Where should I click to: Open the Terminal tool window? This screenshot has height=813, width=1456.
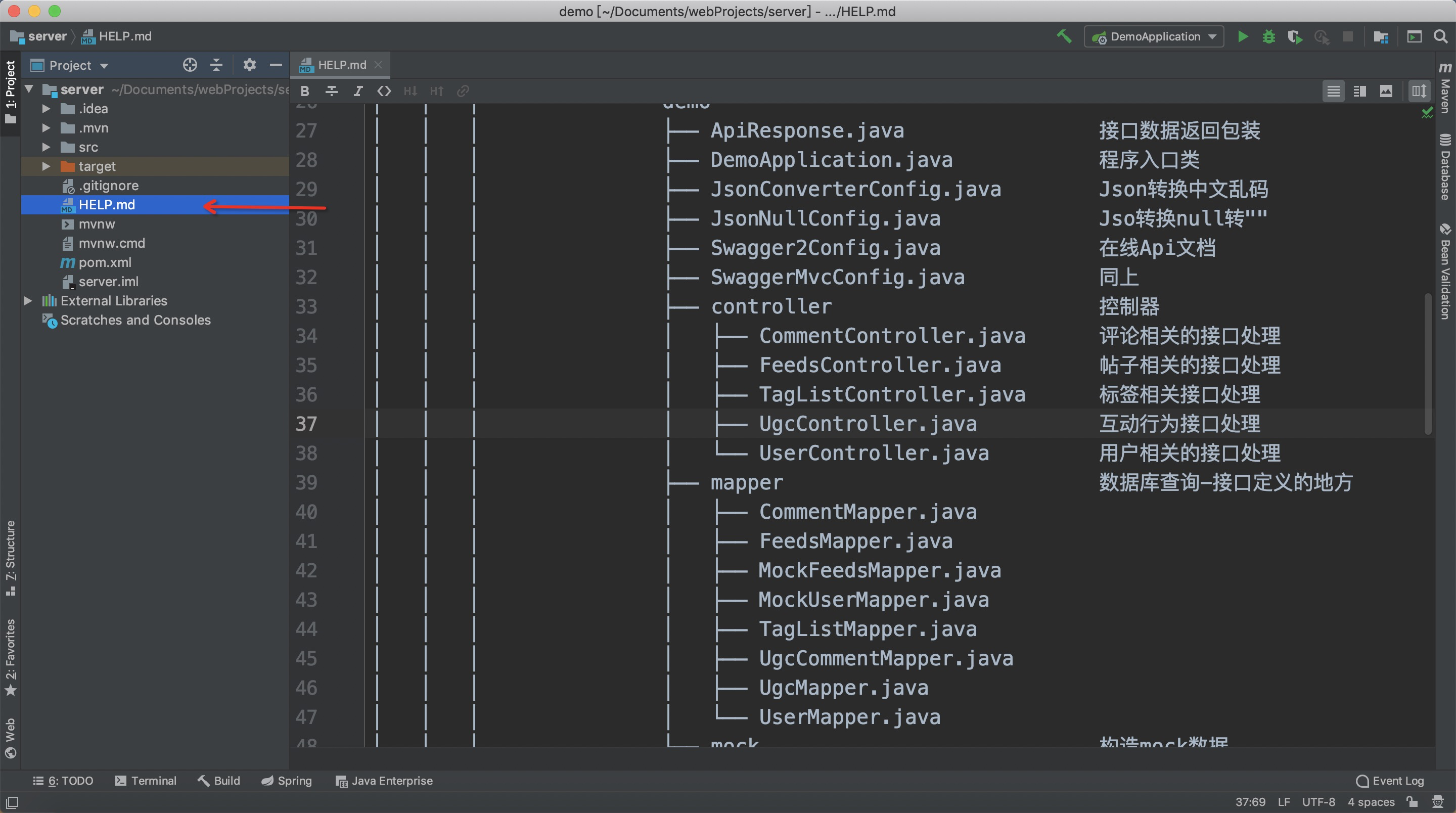(146, 781)
